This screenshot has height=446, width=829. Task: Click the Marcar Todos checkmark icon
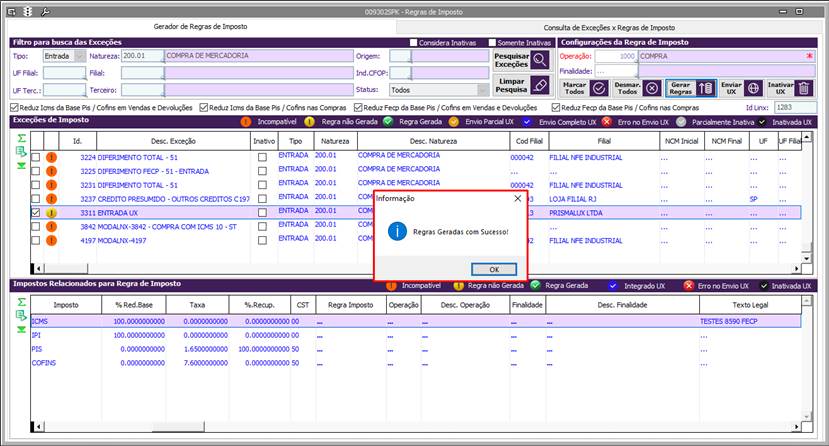tap(599, 88)
